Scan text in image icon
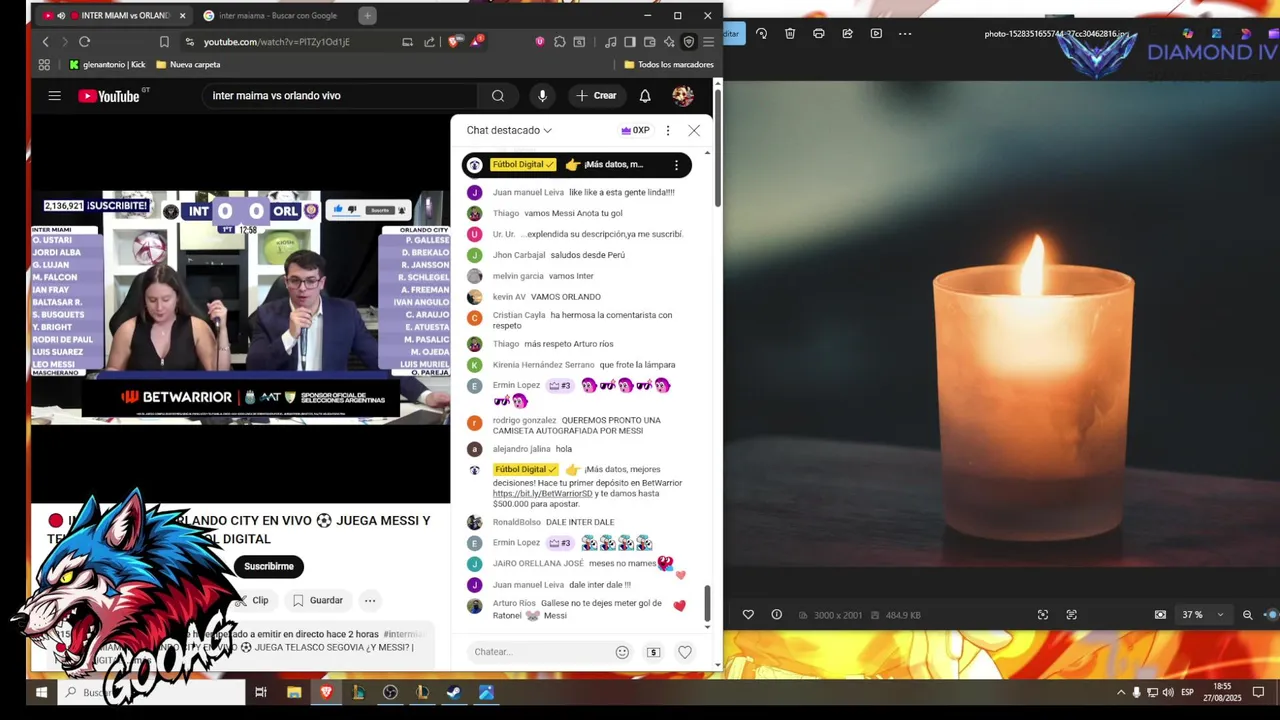Screen dimensions: 1280x720 pyautogui.click(x=1072, y=615)
